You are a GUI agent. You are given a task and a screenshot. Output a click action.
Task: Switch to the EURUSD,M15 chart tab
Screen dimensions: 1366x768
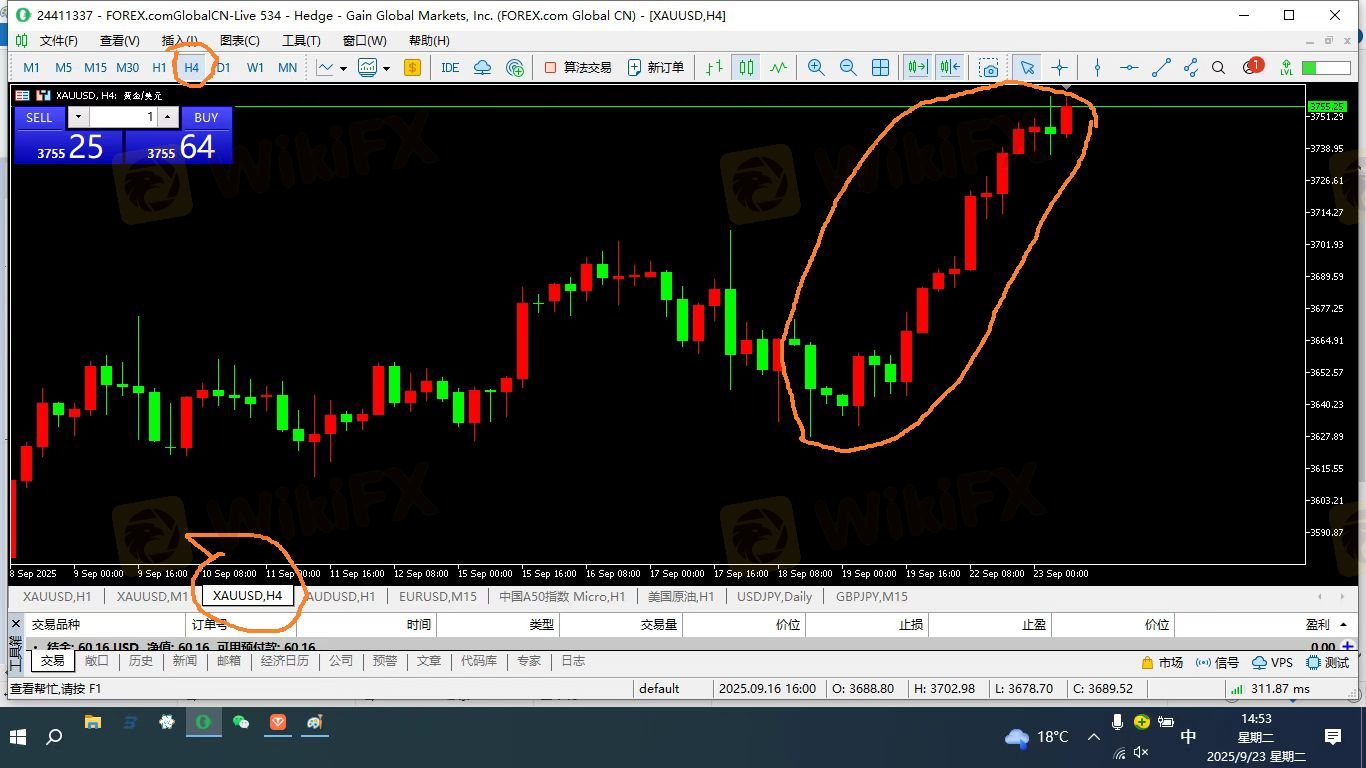pyautogui.click(x=438, y=596)
